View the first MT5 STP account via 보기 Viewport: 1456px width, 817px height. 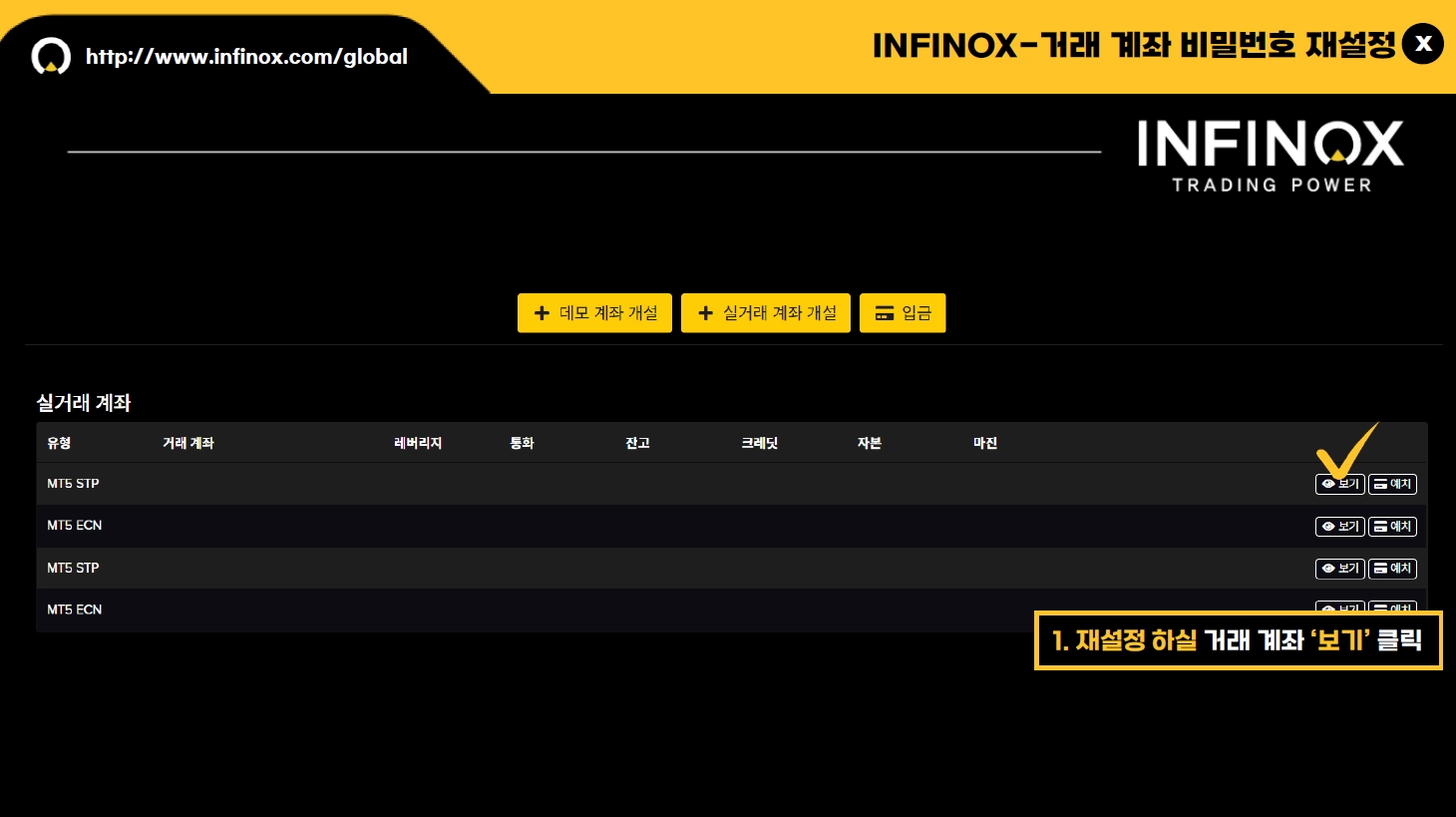[x=1340, y=484]
